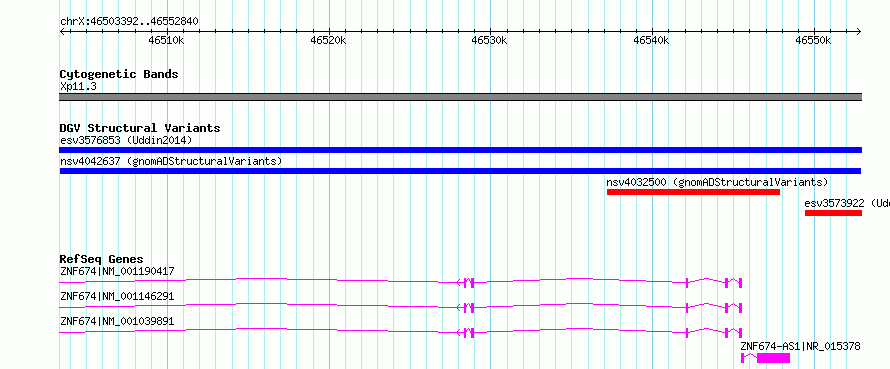890x369 pixels.
Task: Select the blue nsv4042637 variant bar
Action: (460, 171)
